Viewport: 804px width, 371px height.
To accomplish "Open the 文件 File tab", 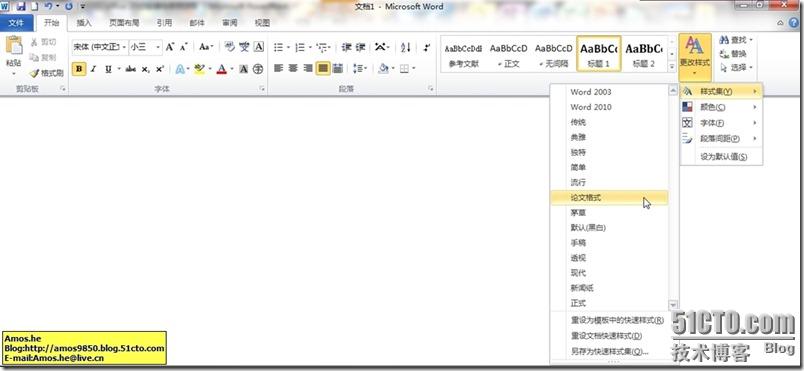I will pyautogui.click(x=17, y=23).
